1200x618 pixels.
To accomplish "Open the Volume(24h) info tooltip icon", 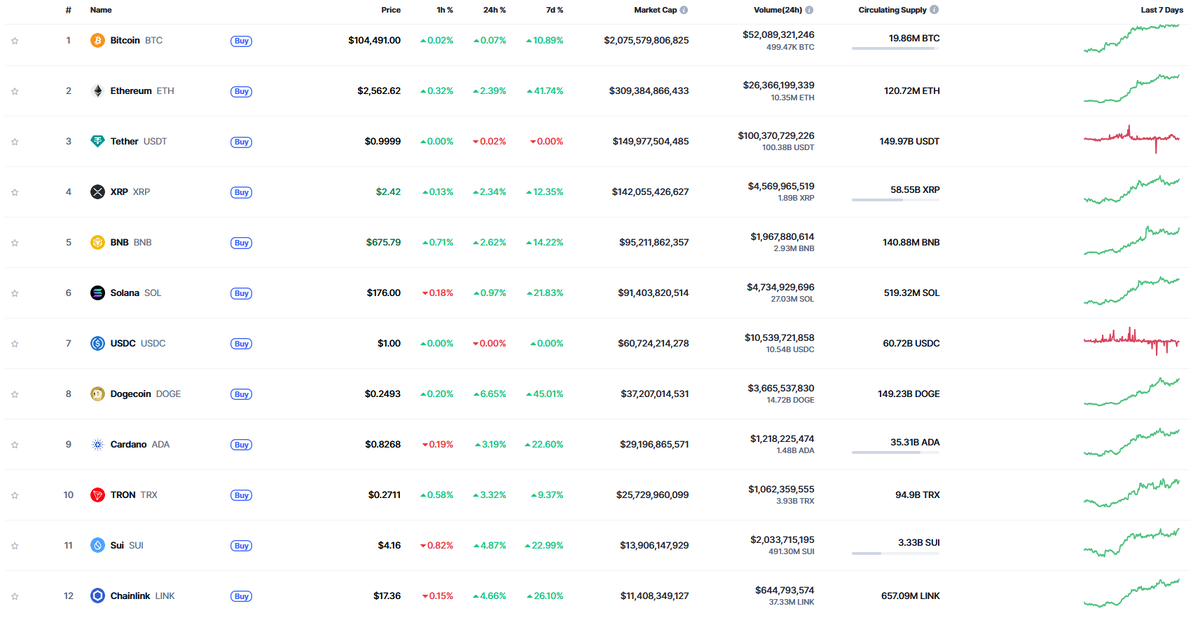I will (808, 10).
